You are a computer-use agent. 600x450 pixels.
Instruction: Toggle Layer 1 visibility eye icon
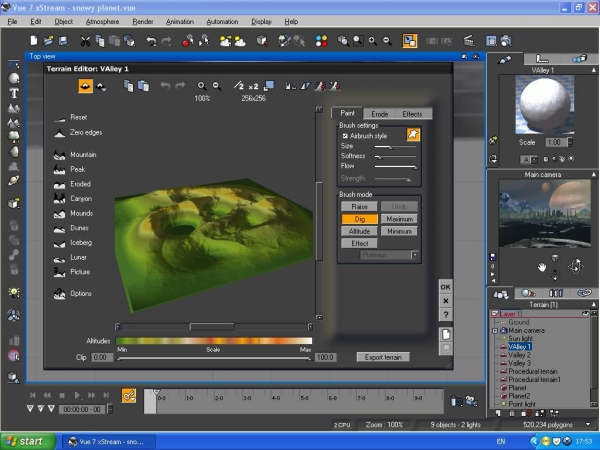pos(585,313)
